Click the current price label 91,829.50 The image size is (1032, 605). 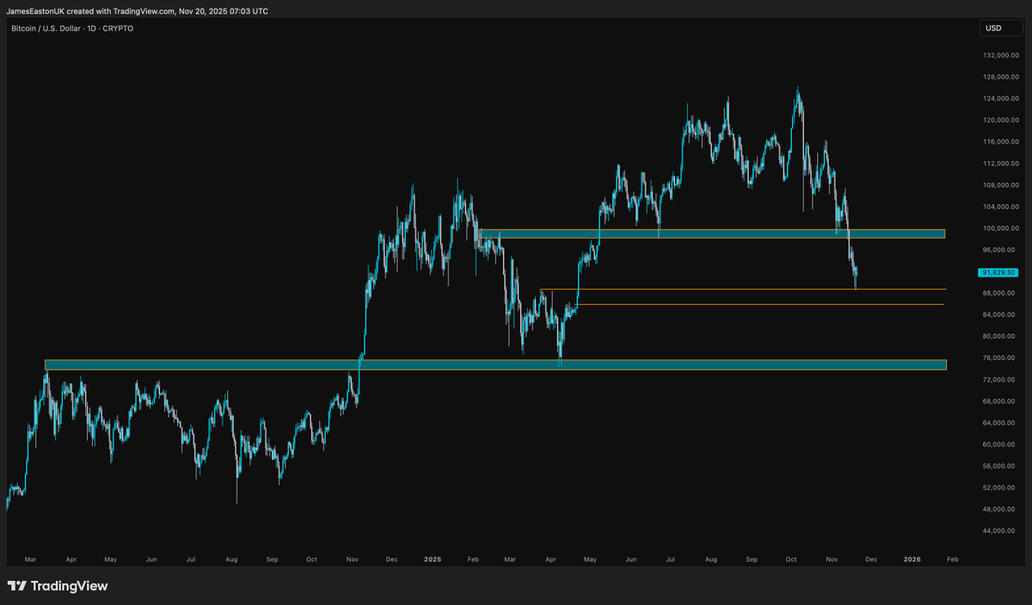coord(999,272)
